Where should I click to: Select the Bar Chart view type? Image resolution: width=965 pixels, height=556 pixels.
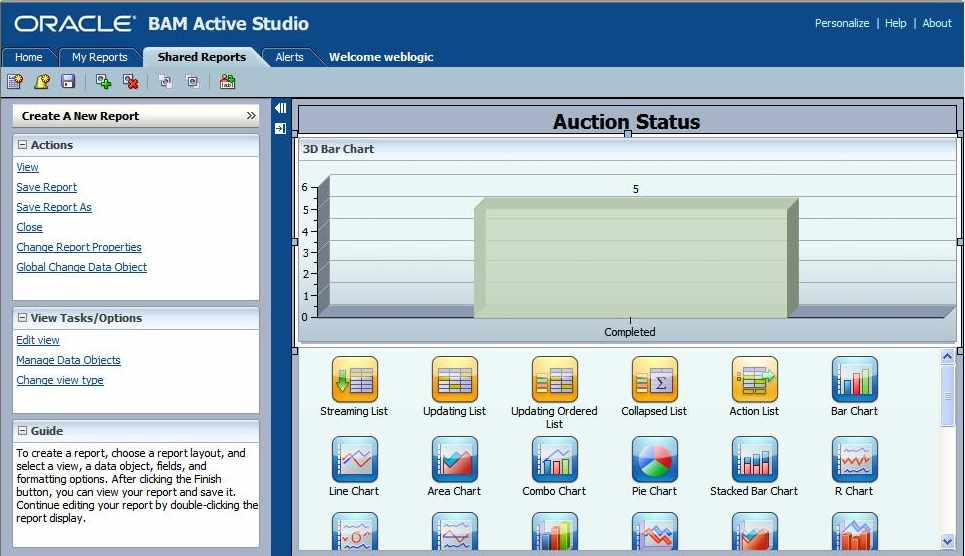(854, 387)
